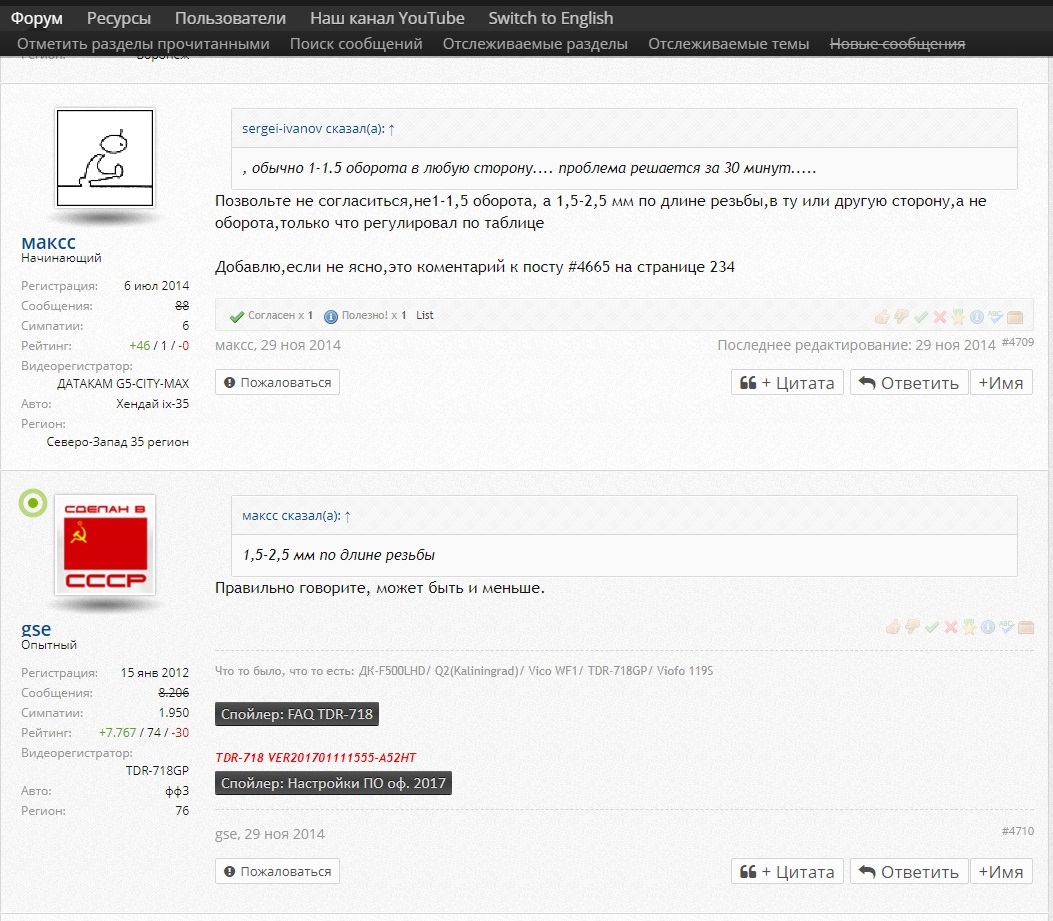Screen dimensions: 1053x921
Task: Click the star medal rating icon on макcс's post
Action: (x=958, y=317)
